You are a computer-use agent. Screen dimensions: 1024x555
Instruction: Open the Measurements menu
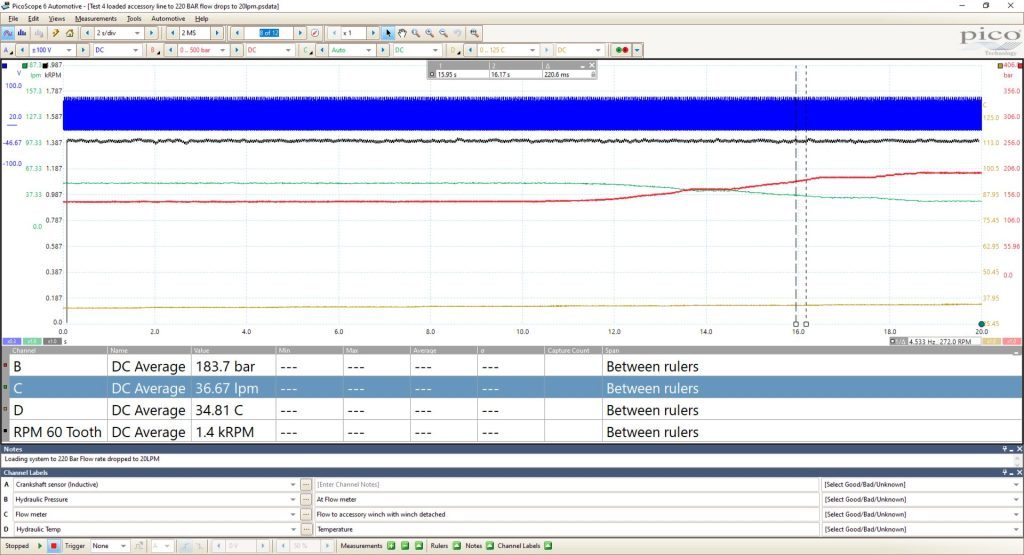pyautogui.click(x=95, y=19)
